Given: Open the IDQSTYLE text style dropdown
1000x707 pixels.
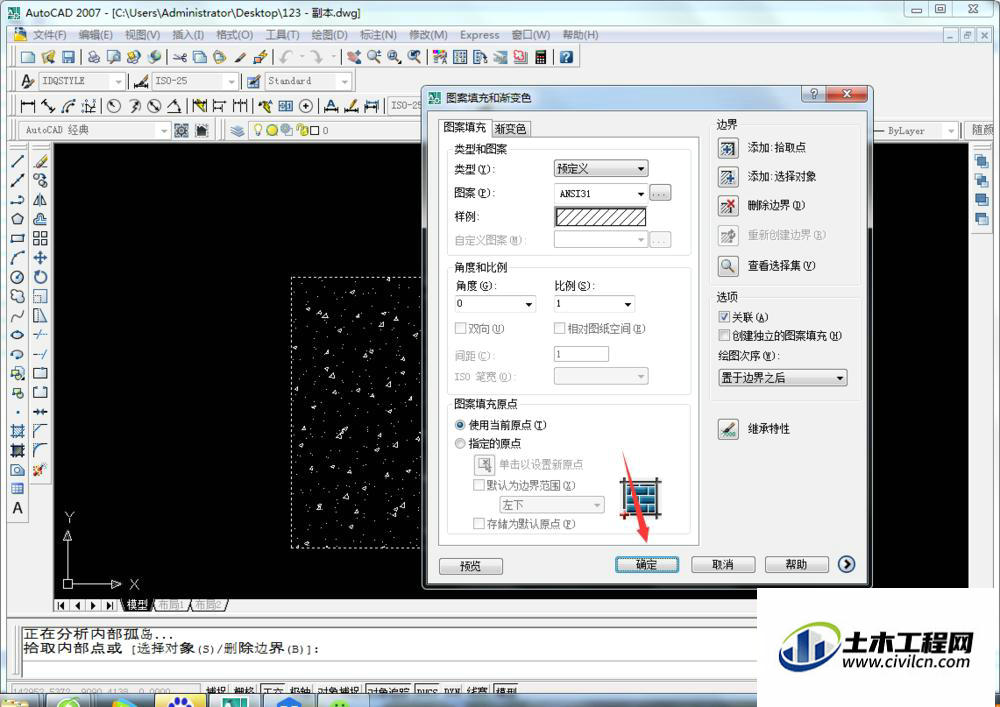Looking at the screenshot, I should tap(117, 82).
